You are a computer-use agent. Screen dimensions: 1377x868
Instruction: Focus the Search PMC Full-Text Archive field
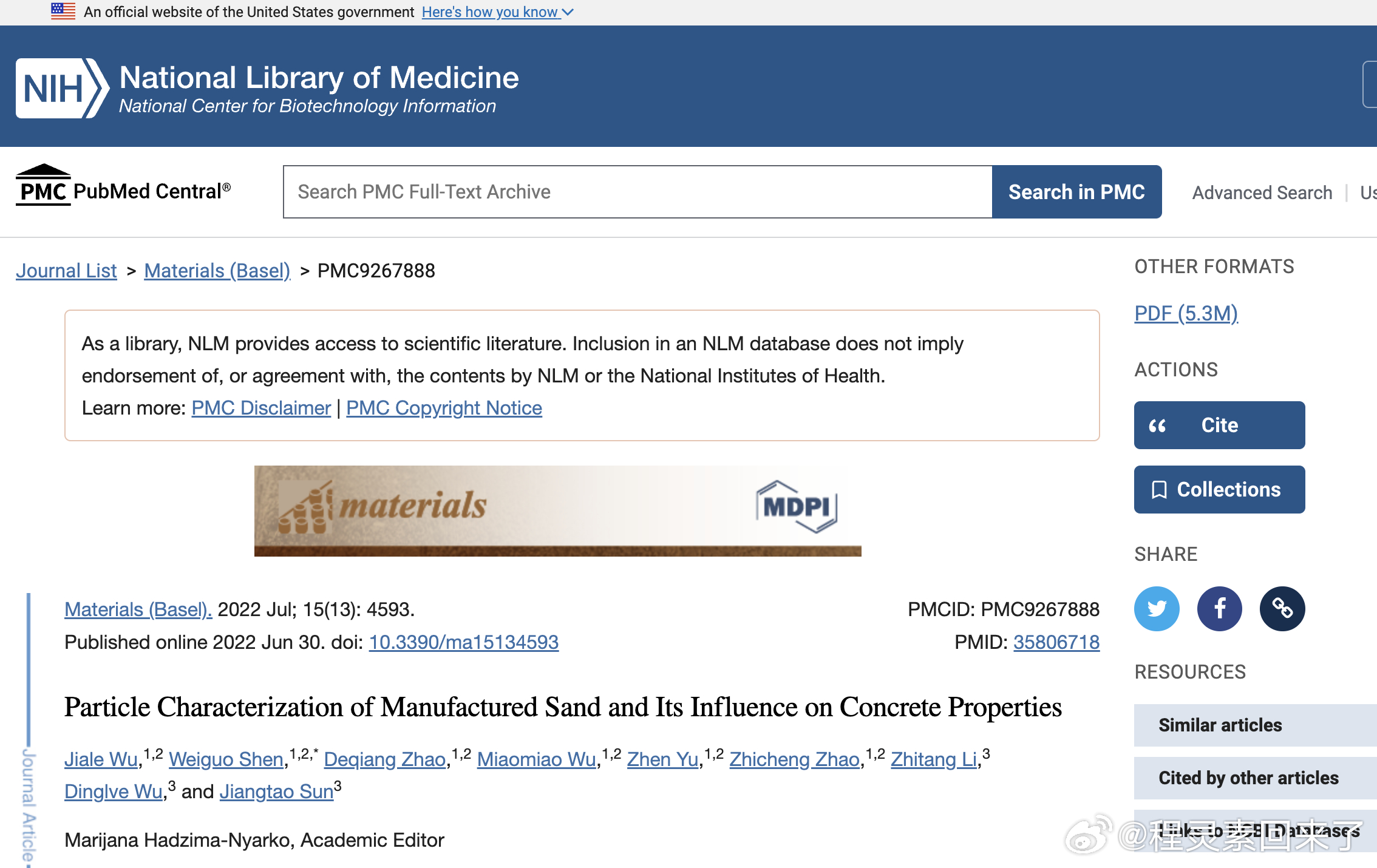tap(637, 192)
